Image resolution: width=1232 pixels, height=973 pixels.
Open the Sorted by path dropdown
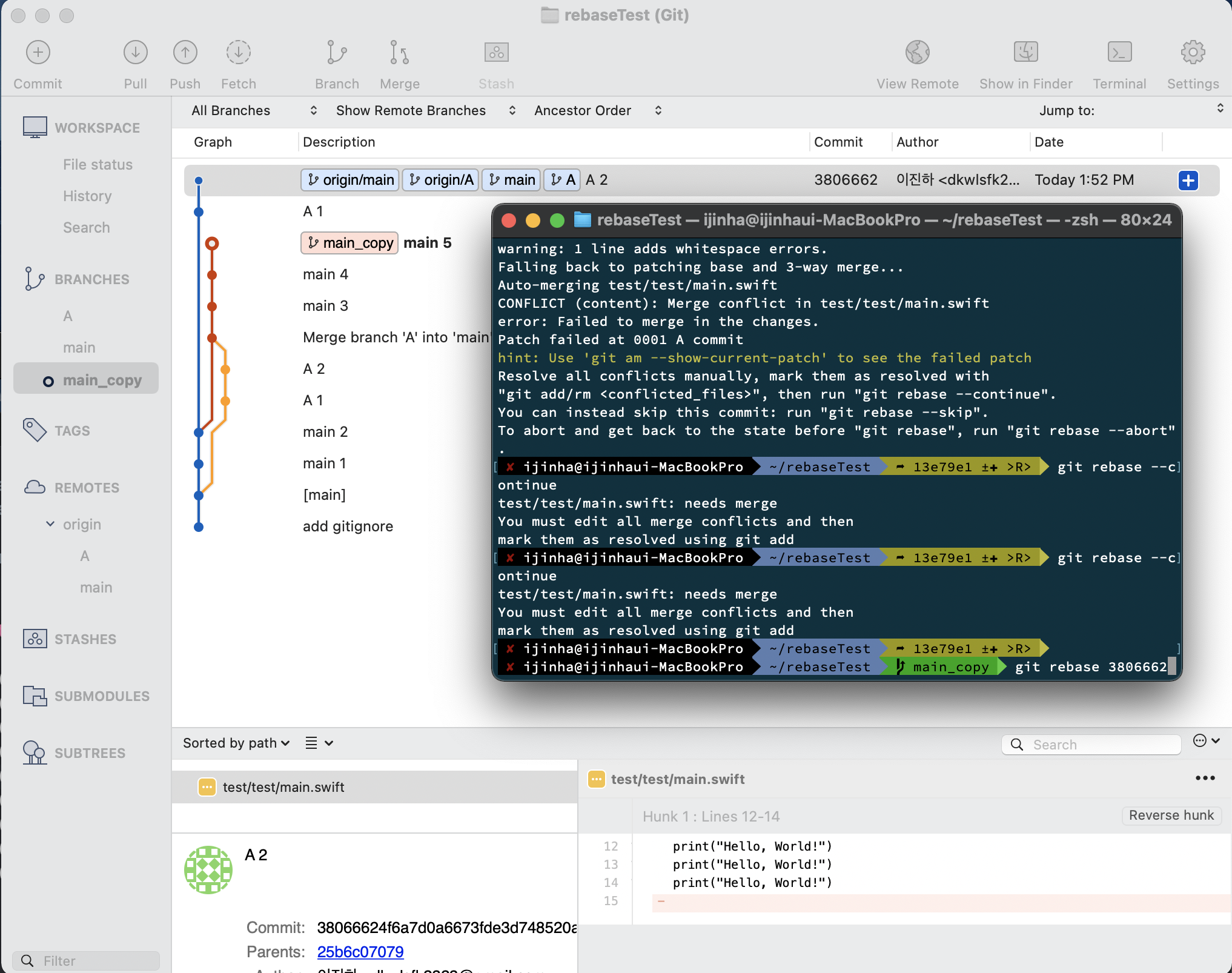(x=236, y=743)
